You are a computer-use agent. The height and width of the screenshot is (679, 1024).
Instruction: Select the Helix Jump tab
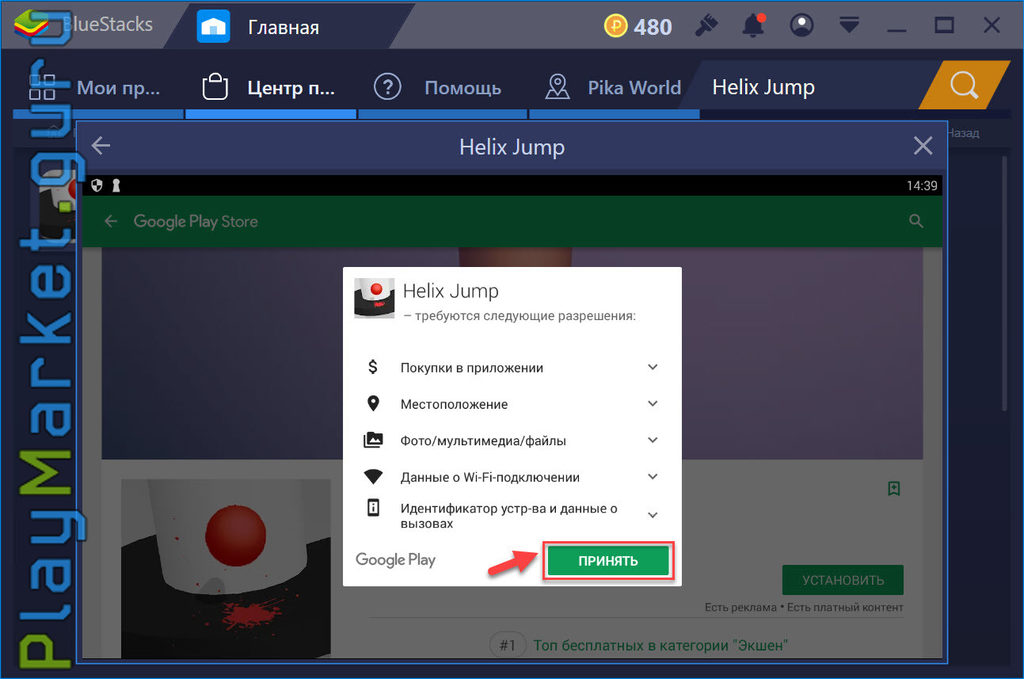pyautogui.click(x=763, y=87)
